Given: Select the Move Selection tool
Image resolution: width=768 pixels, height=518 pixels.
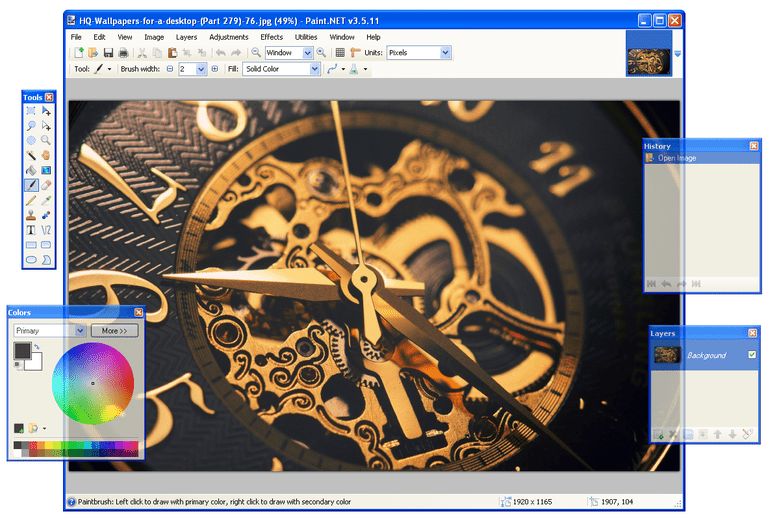Looking at the screenshot, I should [x=46, y=126].
